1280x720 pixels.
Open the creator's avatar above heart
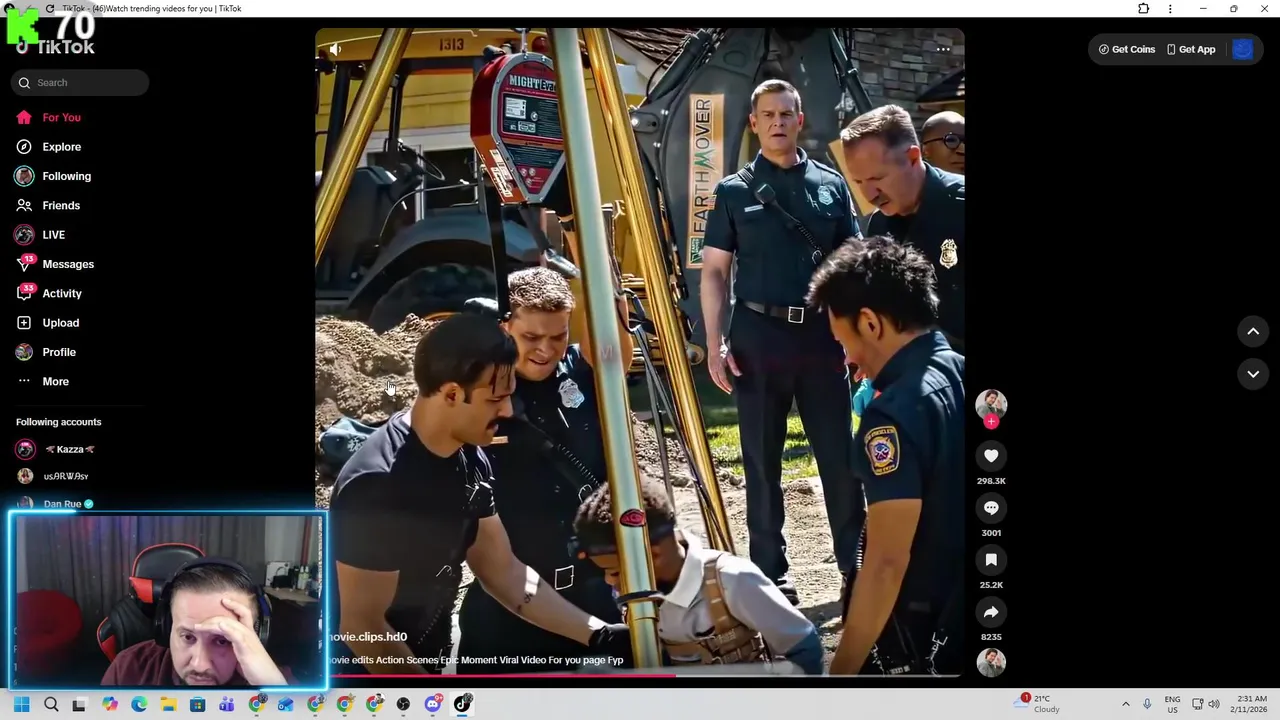click(991, 404)
